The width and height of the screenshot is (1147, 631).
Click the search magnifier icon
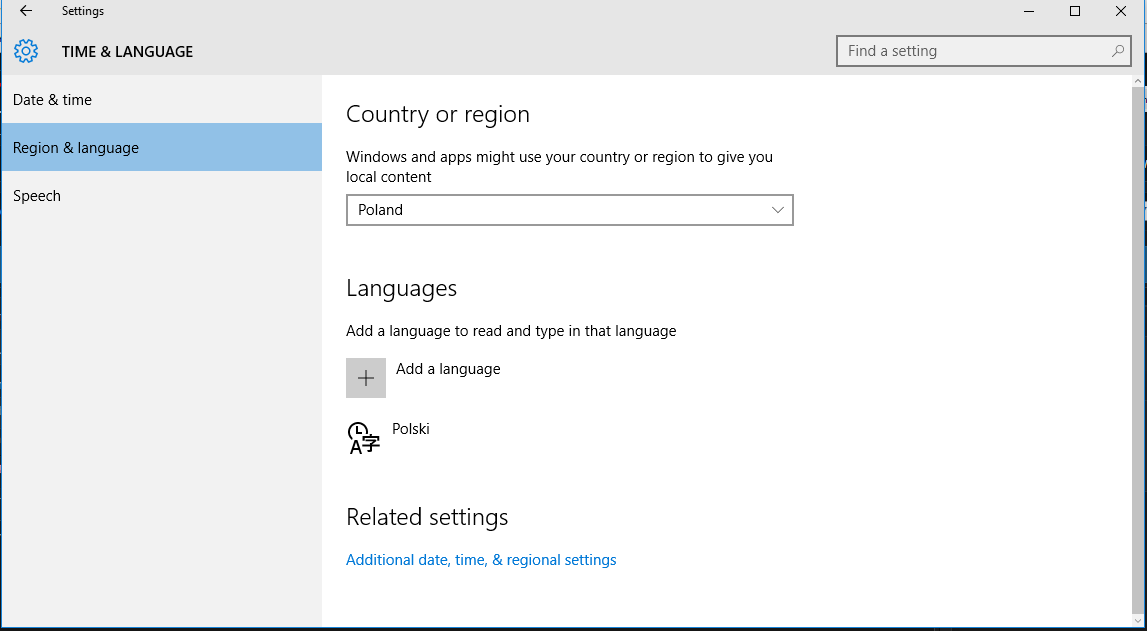1118,51
